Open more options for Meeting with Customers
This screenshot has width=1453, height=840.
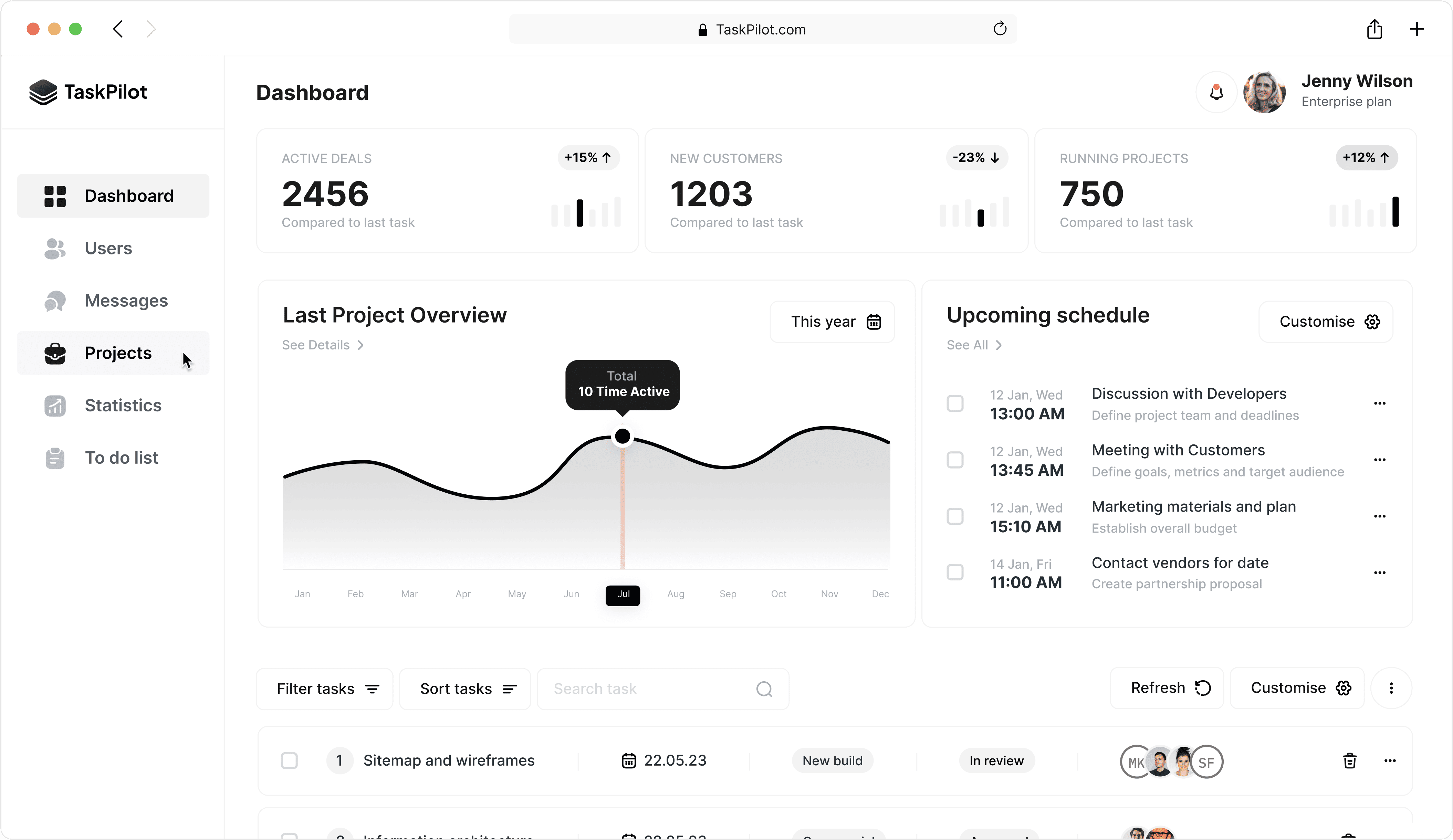[x=1380, y=460]
